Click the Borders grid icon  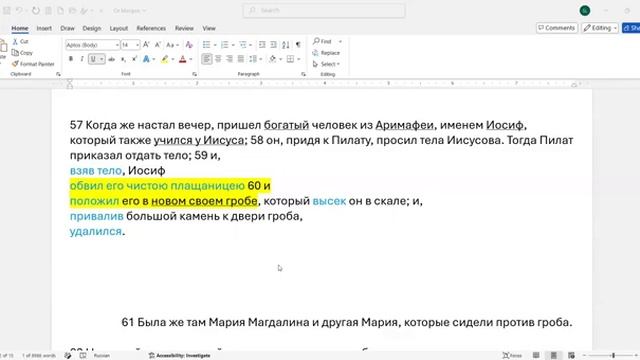pos(290,59)
